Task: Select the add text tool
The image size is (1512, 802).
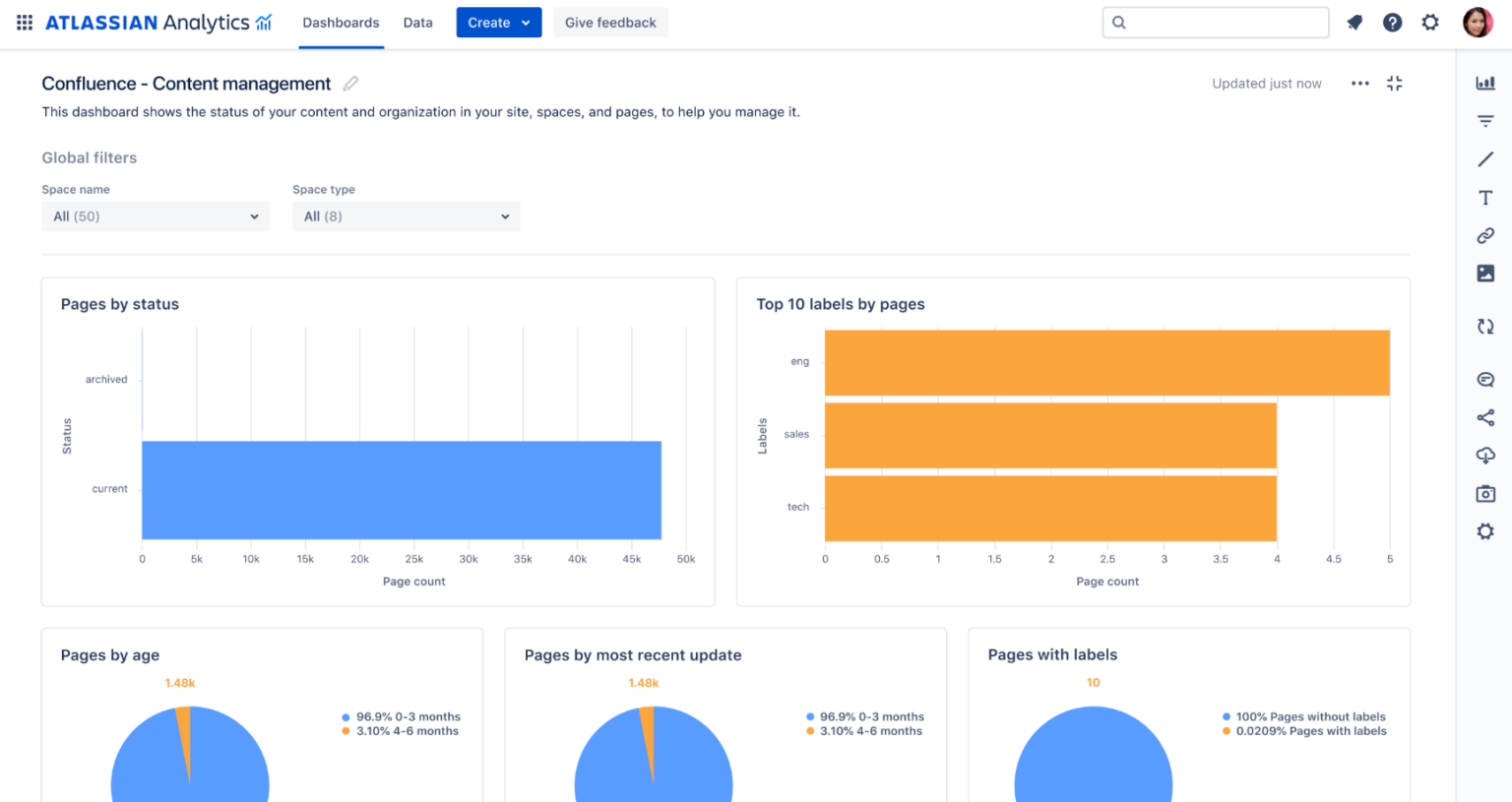Action: tap(1484, 197)
